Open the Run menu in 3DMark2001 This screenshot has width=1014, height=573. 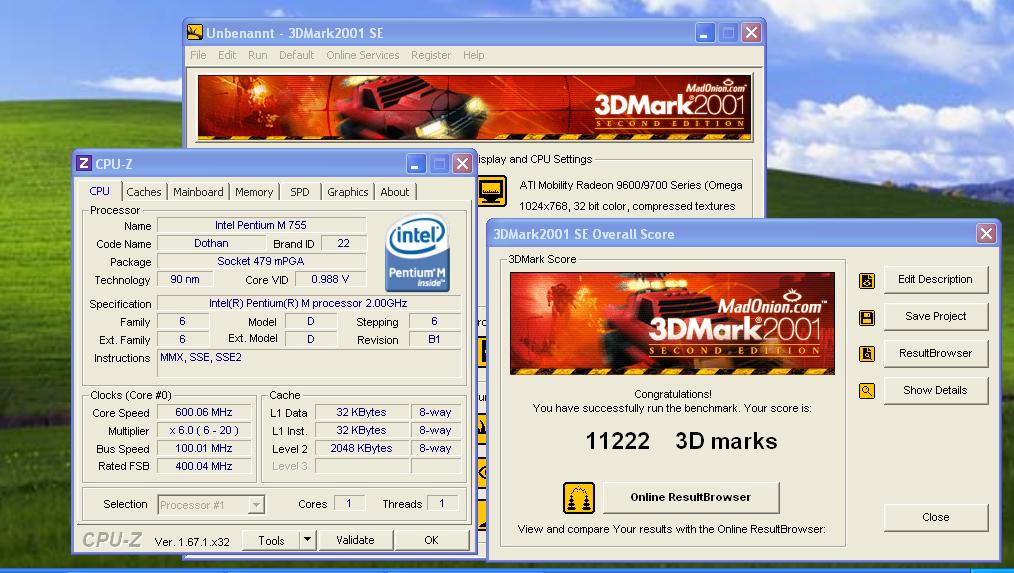tap(257, 55)
